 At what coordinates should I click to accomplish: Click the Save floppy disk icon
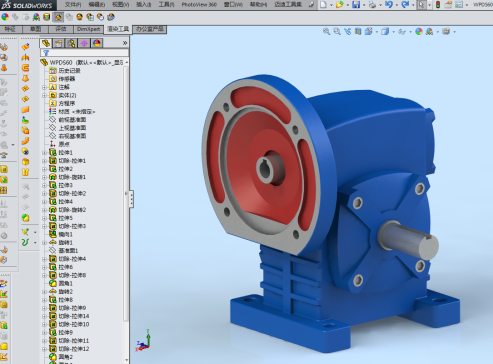356,5
